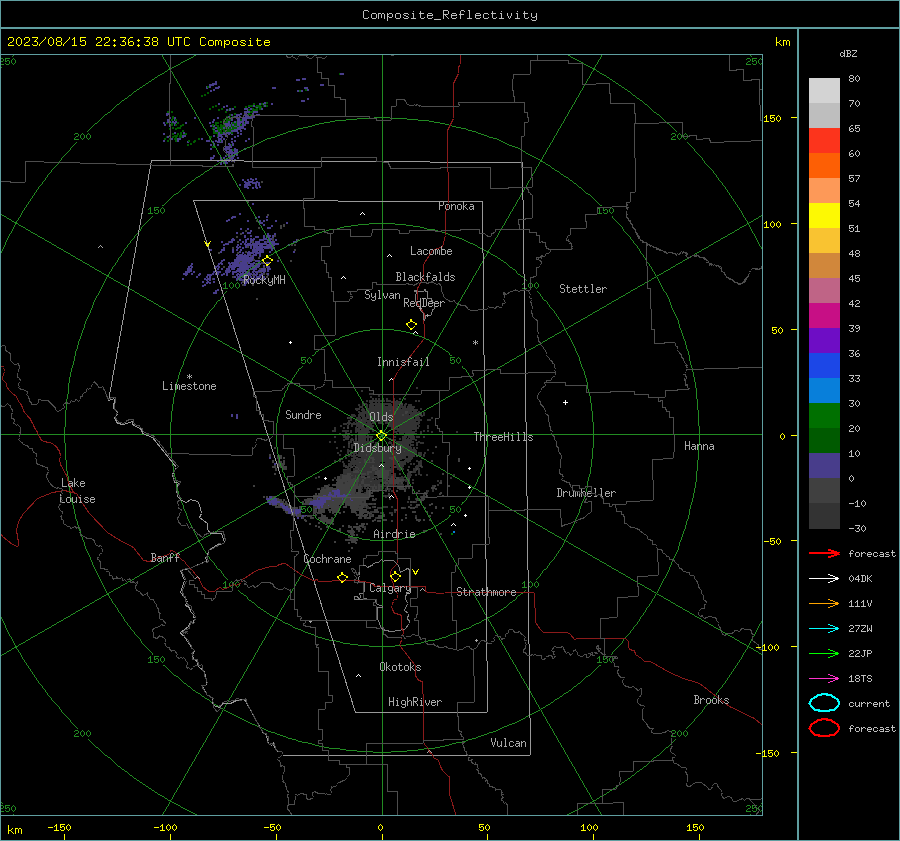Click the yellow diamond marker near RockyMH
Screen dimensions: 900x841
click(267, 261)
